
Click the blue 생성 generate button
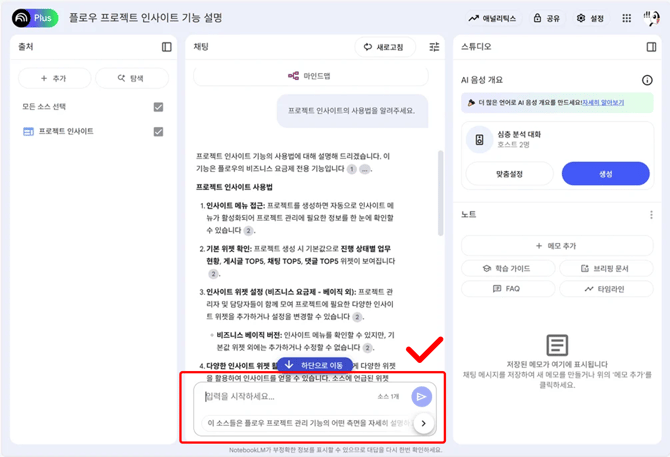click(605, 173)
